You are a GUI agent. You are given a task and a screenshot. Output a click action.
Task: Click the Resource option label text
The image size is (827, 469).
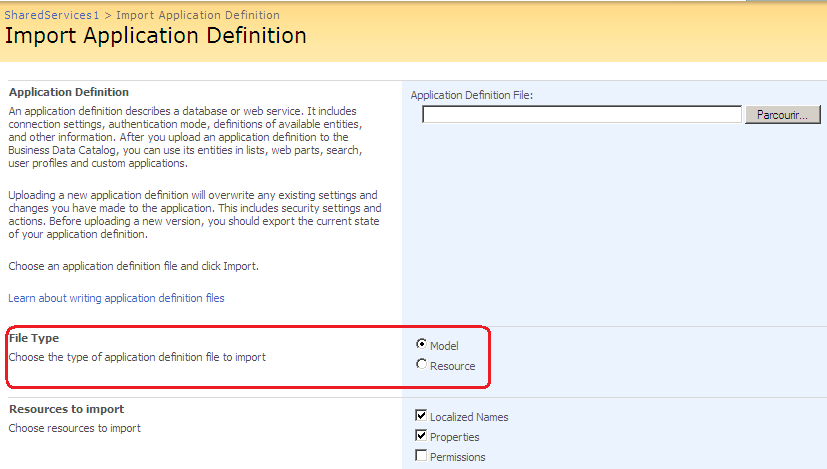(452, 366)
